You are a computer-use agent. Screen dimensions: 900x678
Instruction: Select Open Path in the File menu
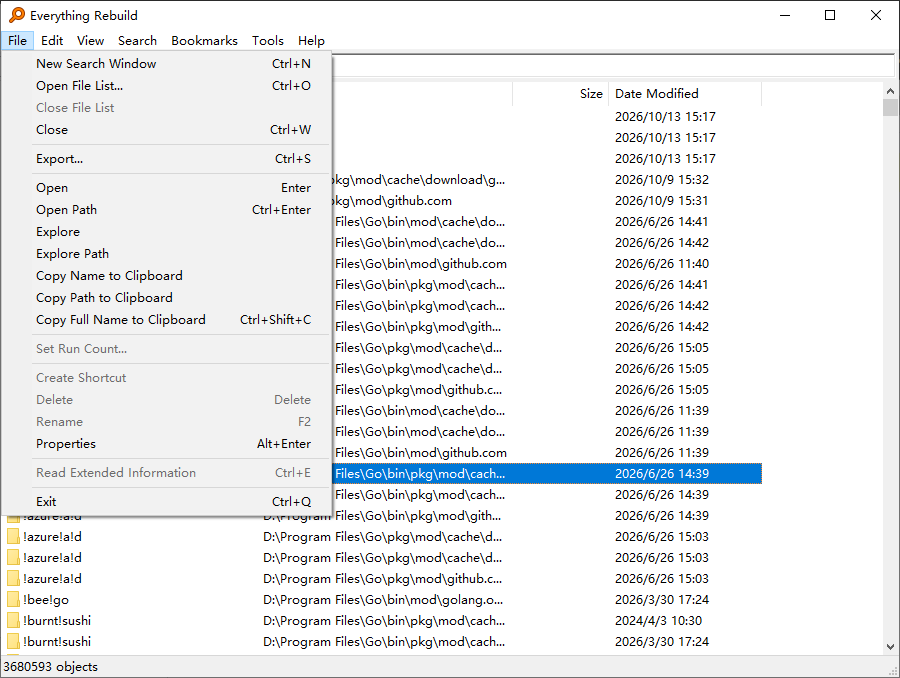coord(167,210)
